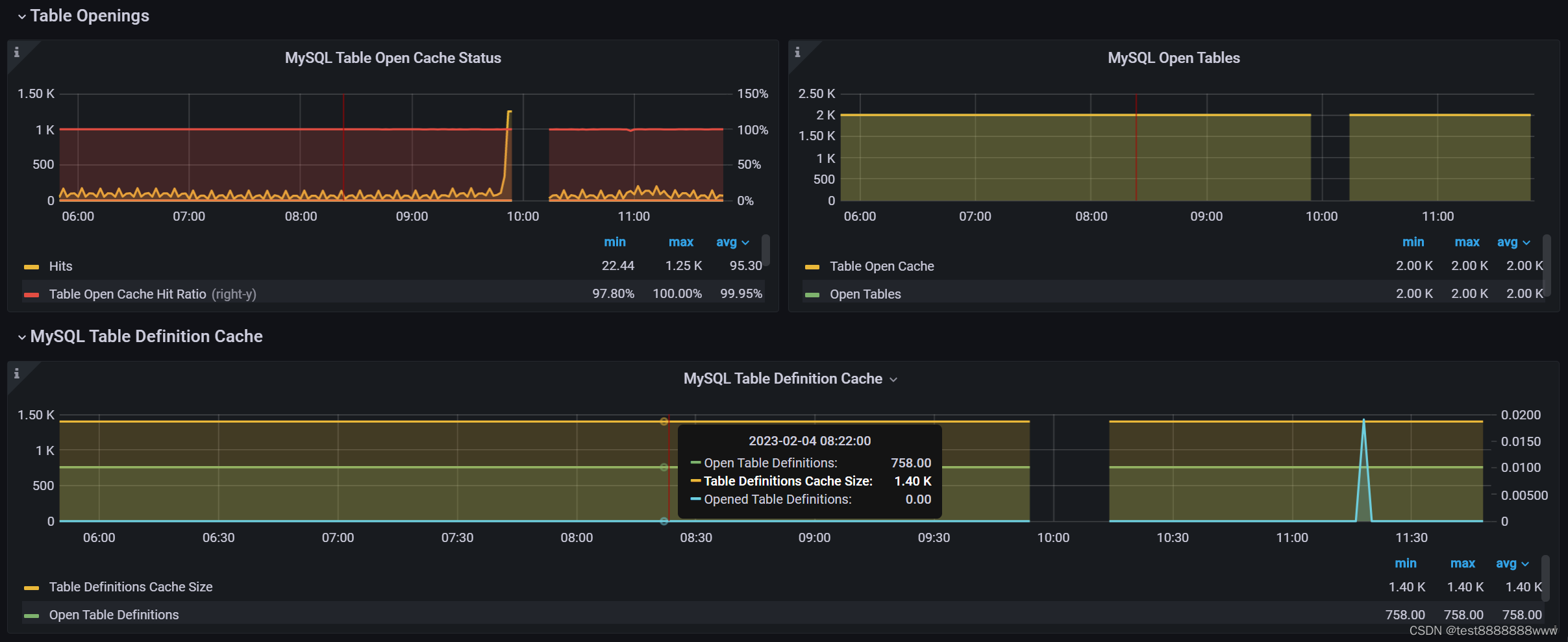Click the Table Open Cache color swatch
This screenshot has width=1568, height=642.
812,267
